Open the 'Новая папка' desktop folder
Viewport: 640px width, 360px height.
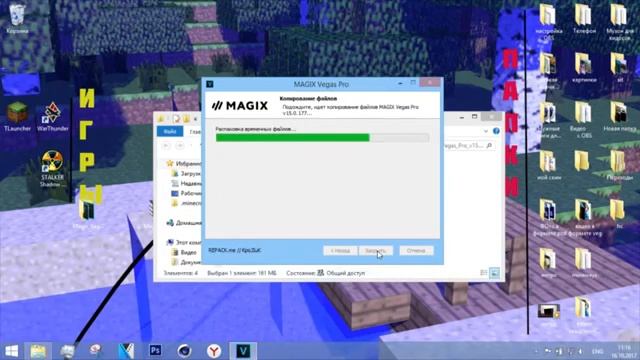(x=619, y=116)
